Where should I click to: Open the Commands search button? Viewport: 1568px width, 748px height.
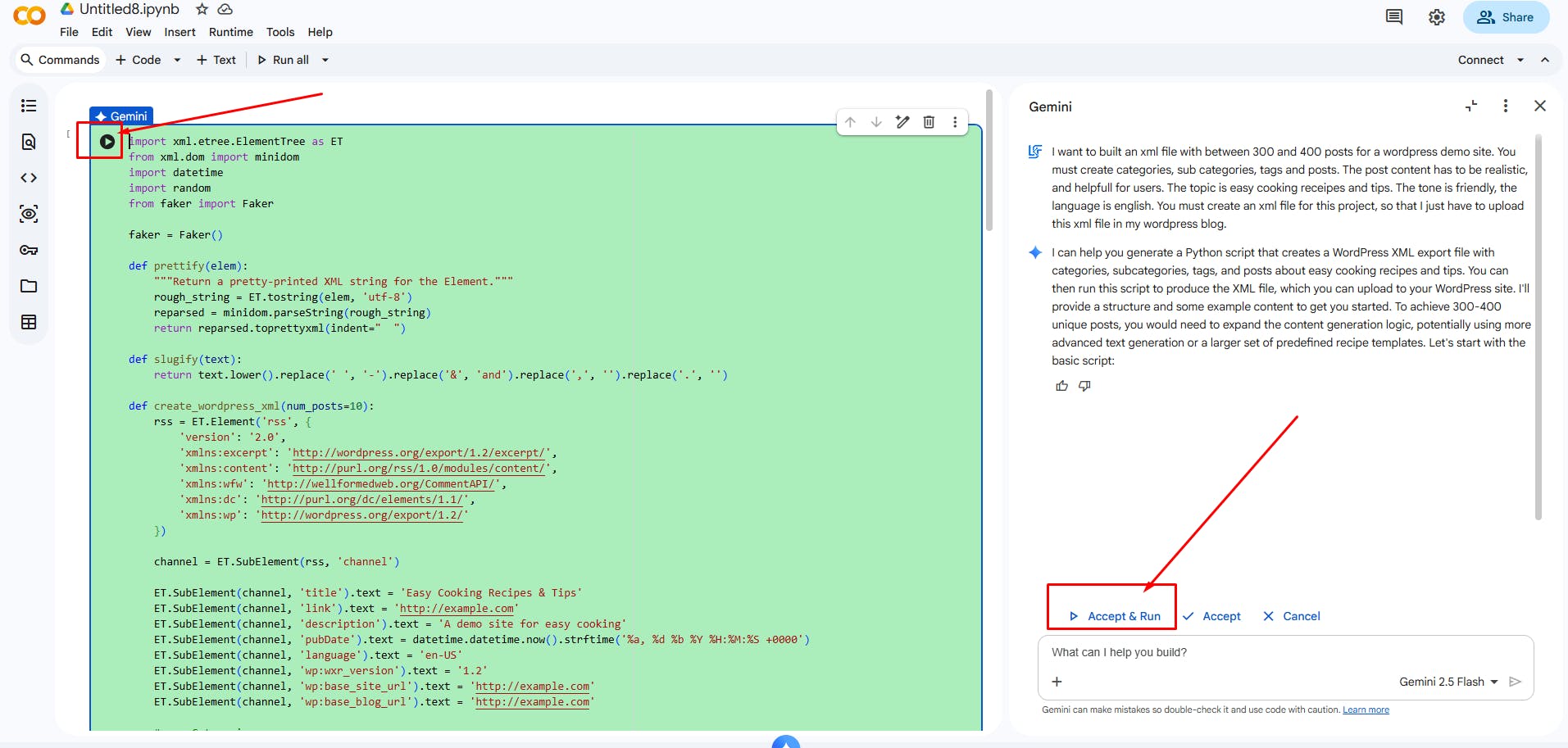(x=60, y=60)
